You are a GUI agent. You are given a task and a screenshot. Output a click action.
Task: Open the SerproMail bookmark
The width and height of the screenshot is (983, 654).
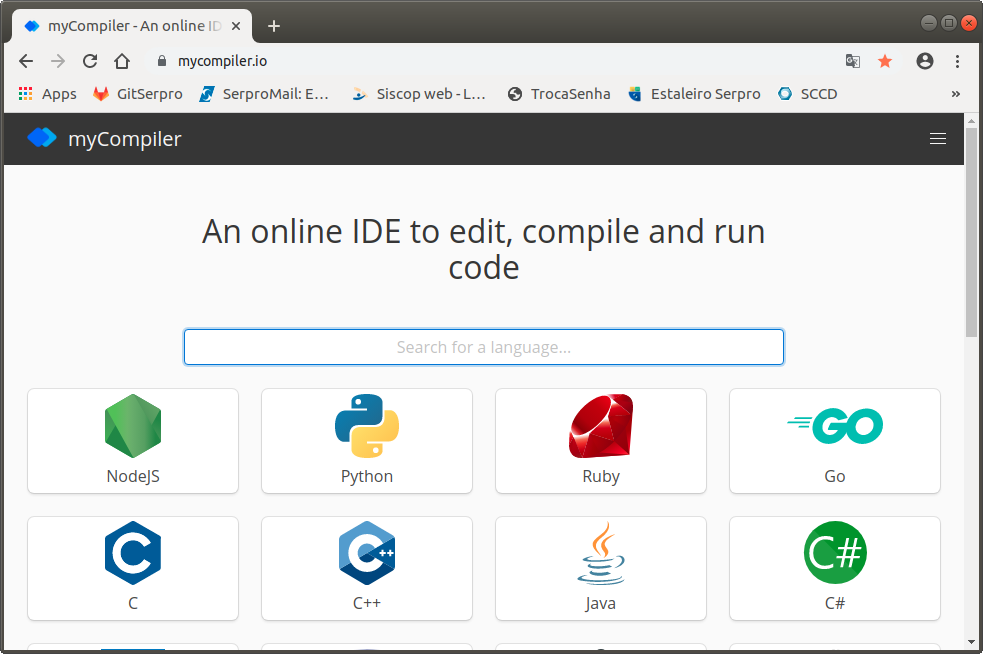pos(264,94)
